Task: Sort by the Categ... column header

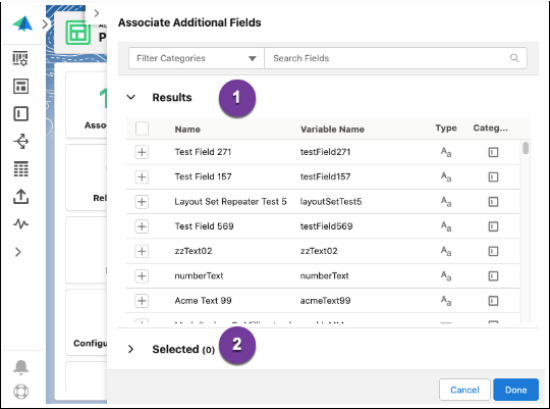Action: coord(490,128)
